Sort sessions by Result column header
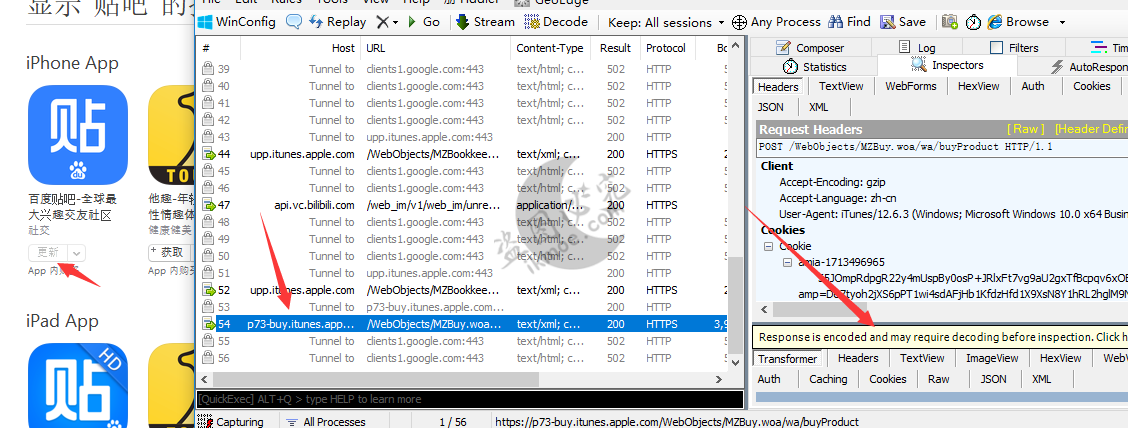Screen dimensions: 1128x428 click(615, 48)
